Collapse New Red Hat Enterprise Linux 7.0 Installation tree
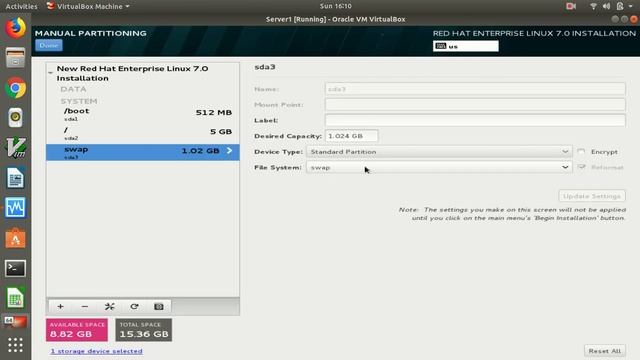This screenshot has height=360, width=640. (50, 73)
